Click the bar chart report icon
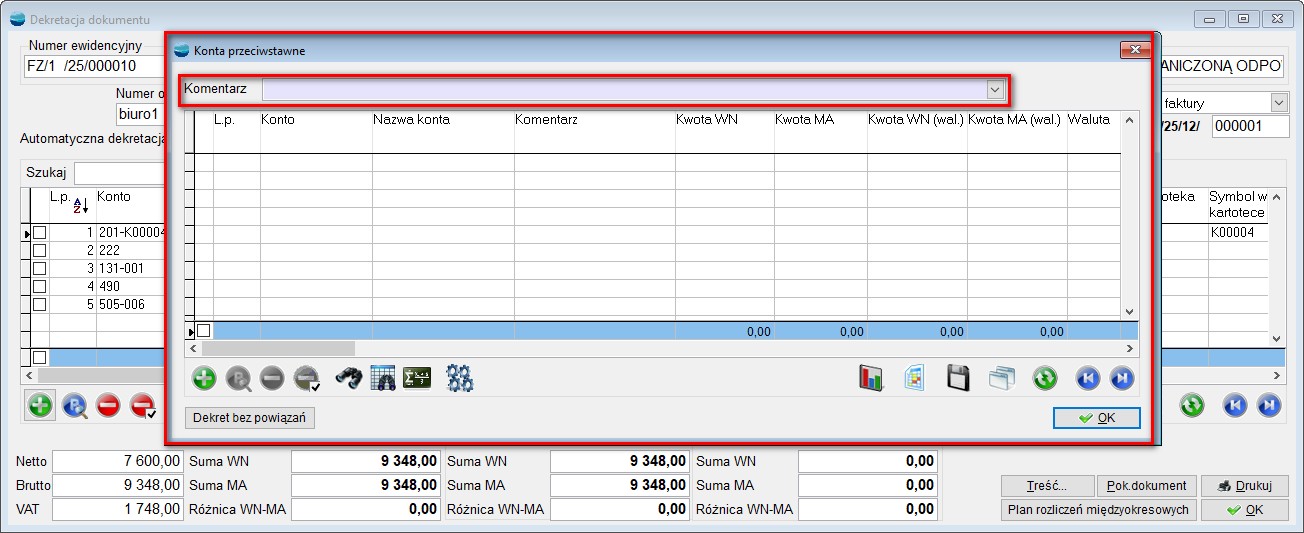 tap(872, 378)
